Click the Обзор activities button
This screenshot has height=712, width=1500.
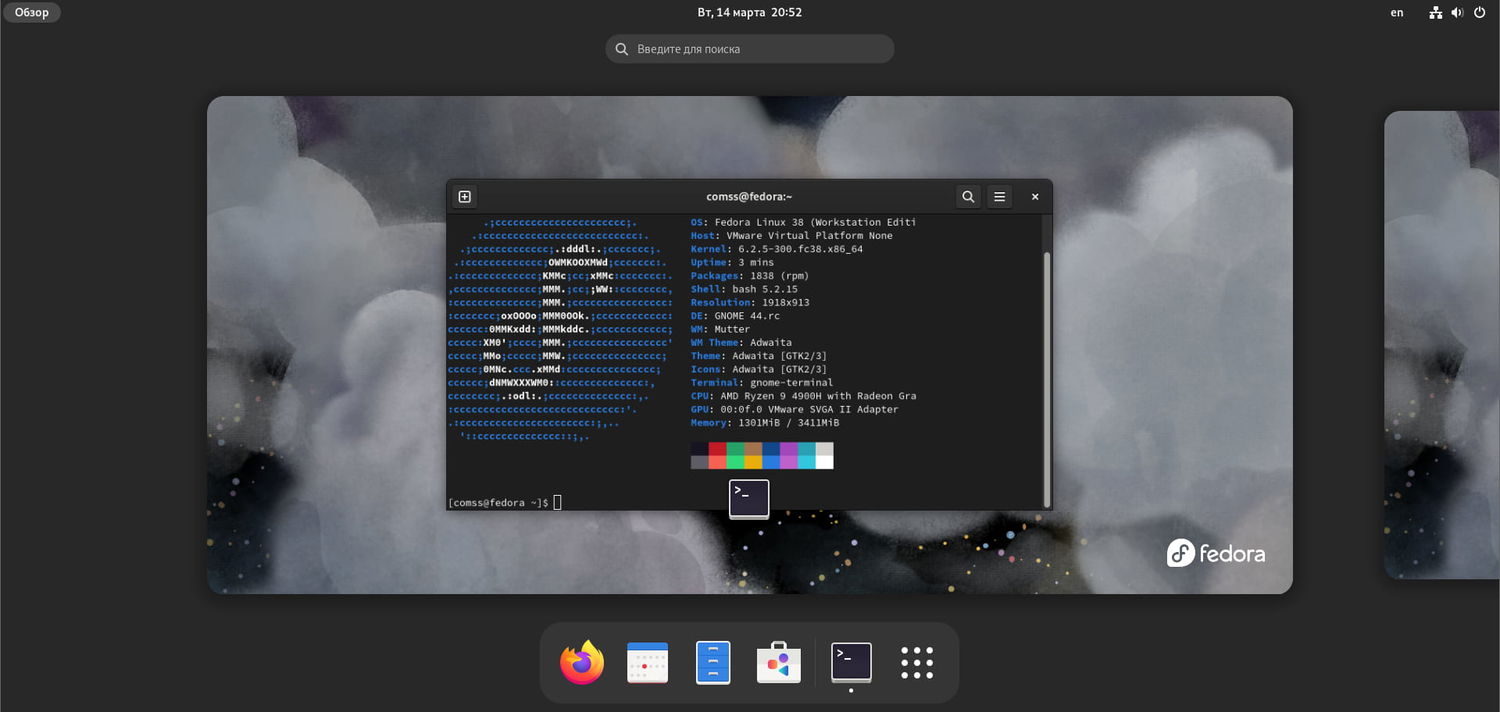coord(31,13)
